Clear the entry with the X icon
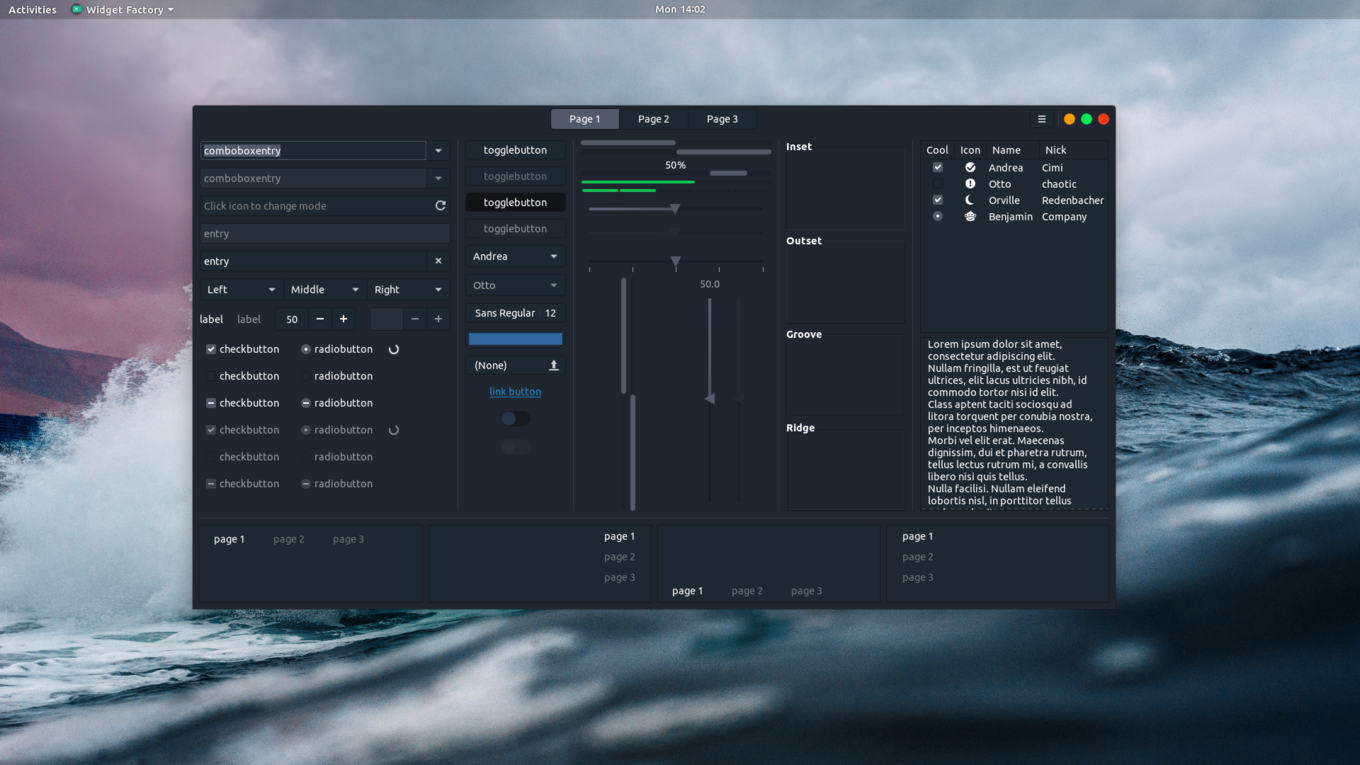 (438, 261)
